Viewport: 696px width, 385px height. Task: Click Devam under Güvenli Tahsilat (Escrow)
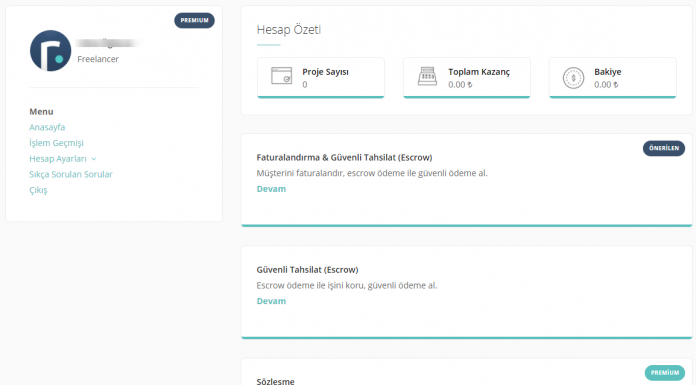click(271, 301)
